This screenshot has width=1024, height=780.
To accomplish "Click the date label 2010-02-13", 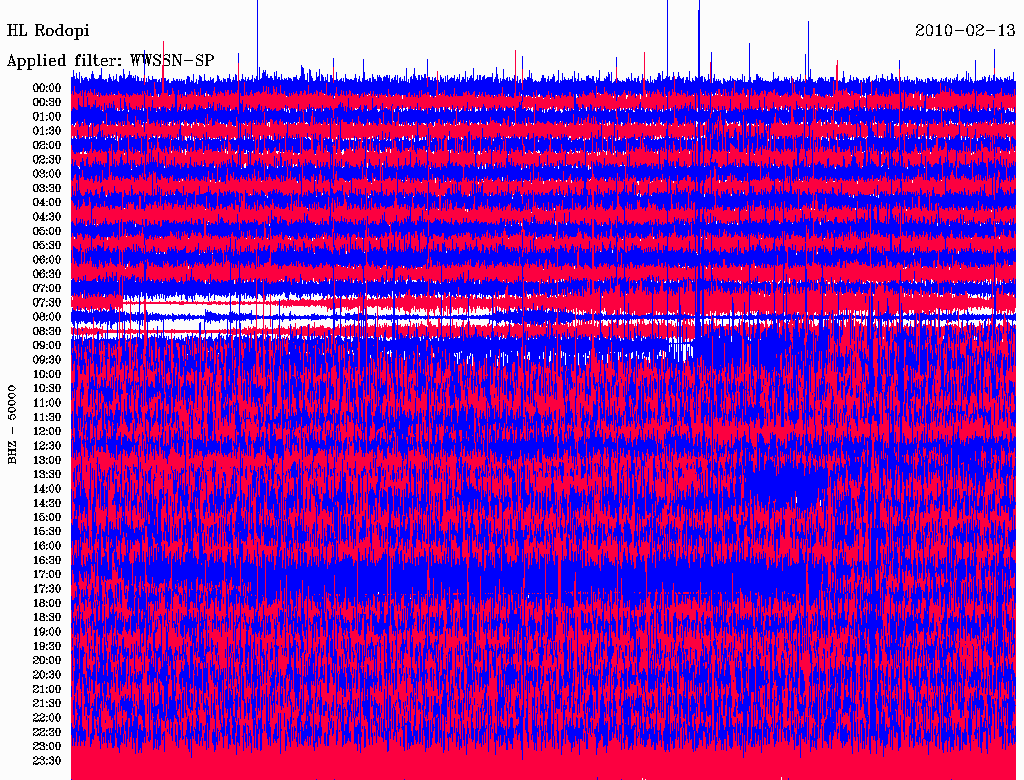I will pyautogui.click(x=965, y=31).
